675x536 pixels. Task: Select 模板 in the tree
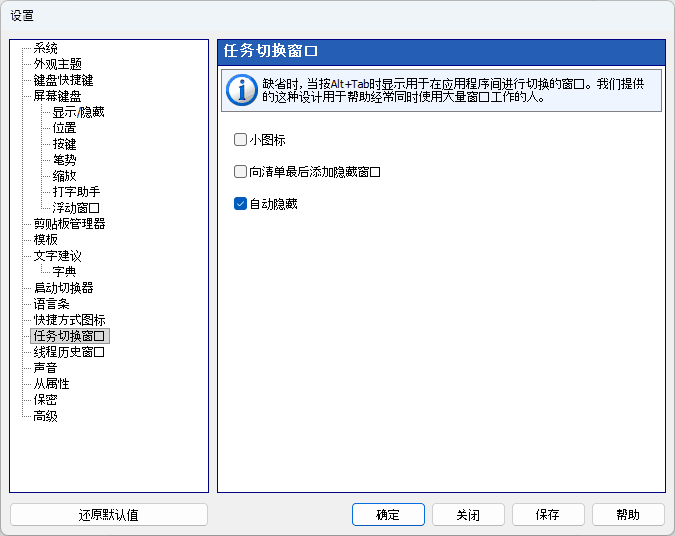(x=46, y=240)
